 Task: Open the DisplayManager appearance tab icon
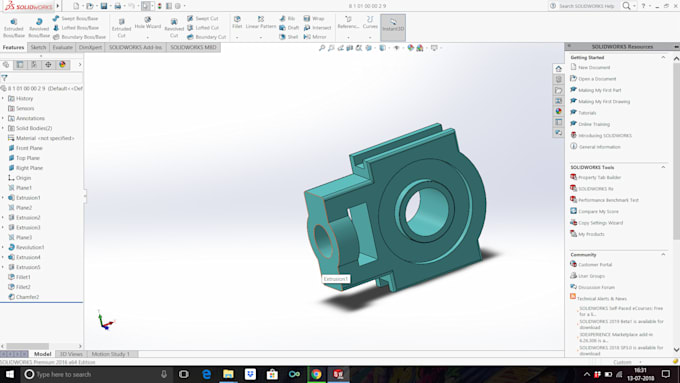62,65
